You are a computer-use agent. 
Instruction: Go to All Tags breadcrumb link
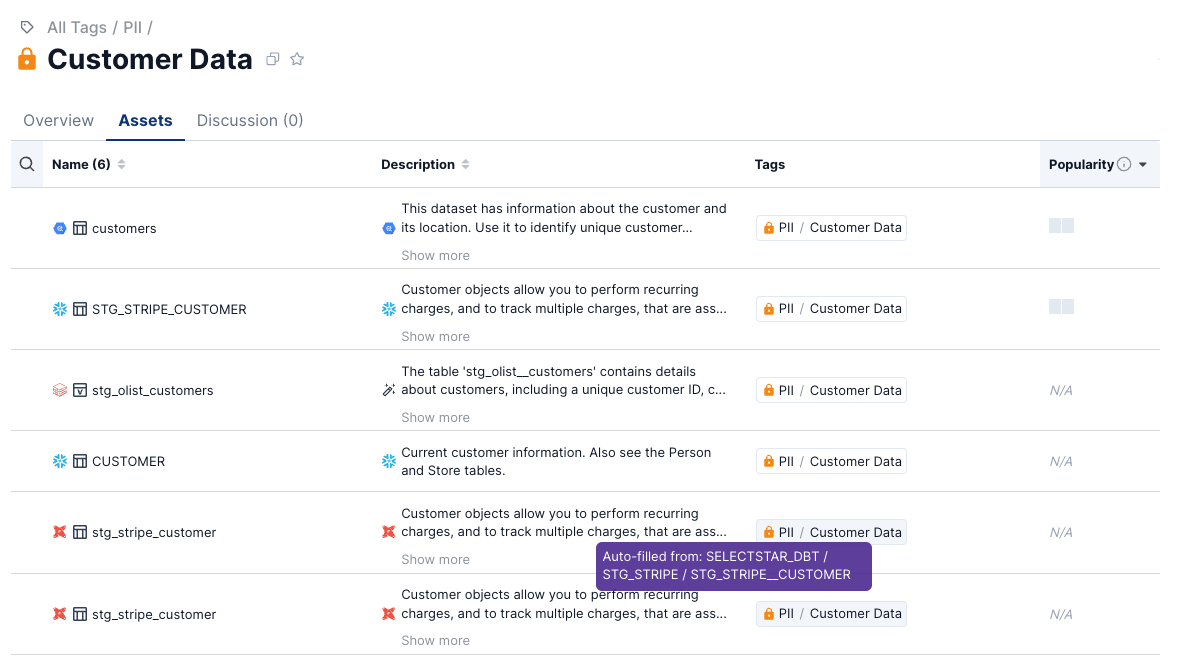[x=77, y=28]
